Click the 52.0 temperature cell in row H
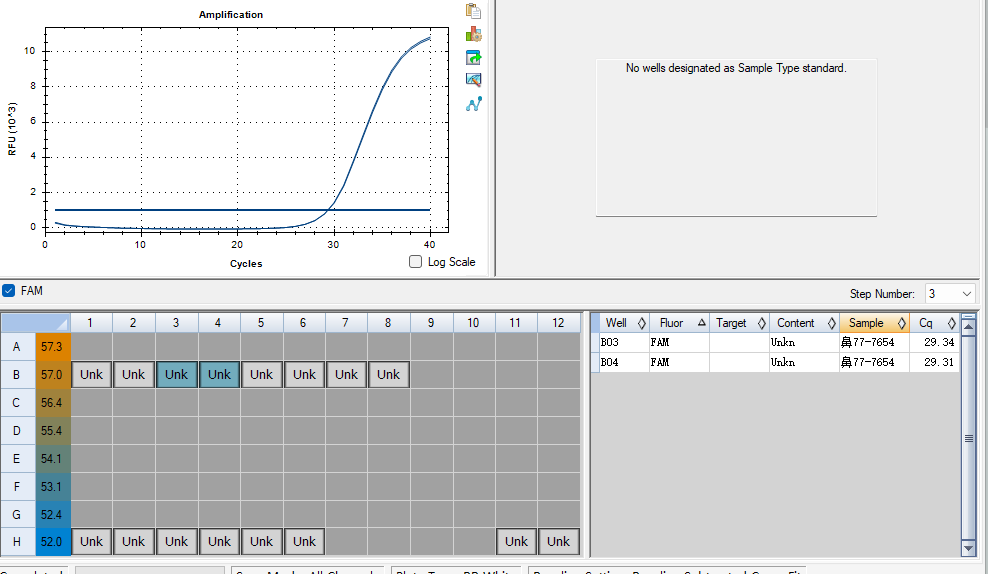The image size is (988, 574). (x=52, y=541)
